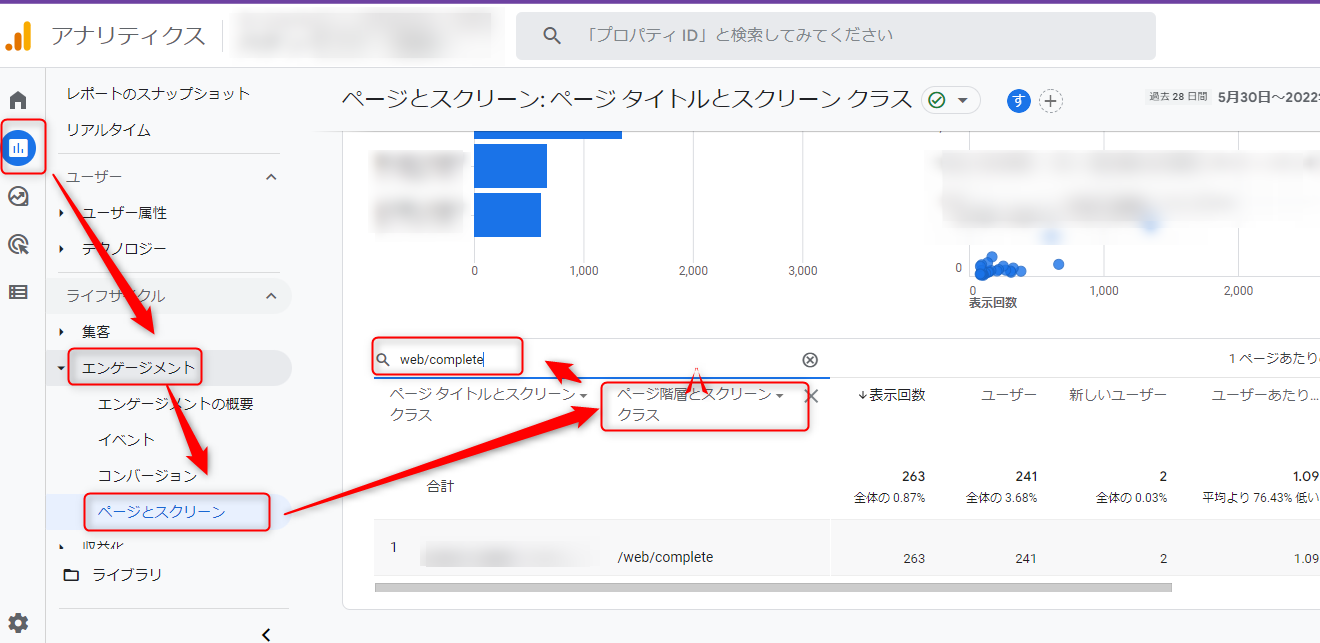Open Configure table icon in sidebar
Image resolution: width=1320 pixels, height=643 pixels.
[x=18, y=292]
